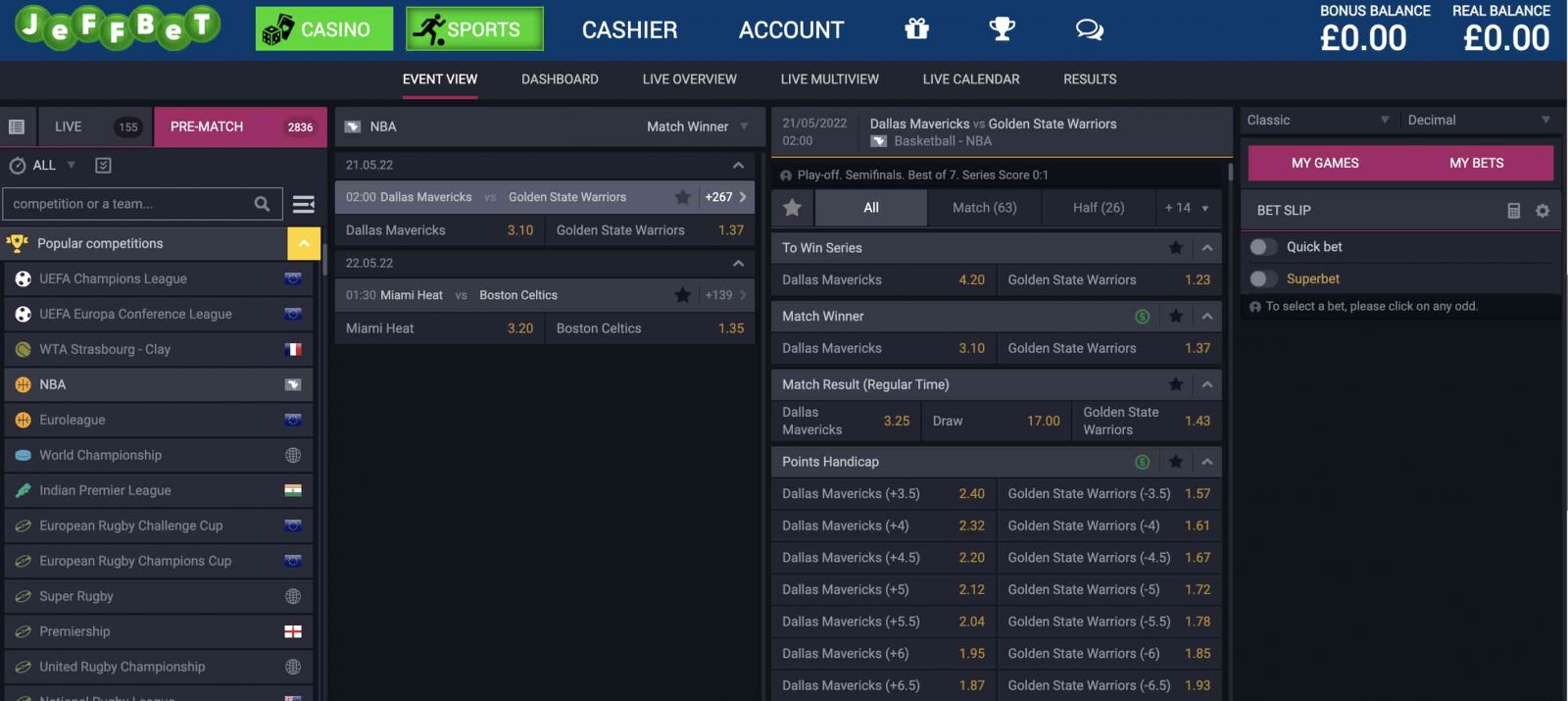The height and width of the screenshot is (701, 1568).
Task: Tick the checkbox beside the ALL filter
Action: [x=103, y=166]
